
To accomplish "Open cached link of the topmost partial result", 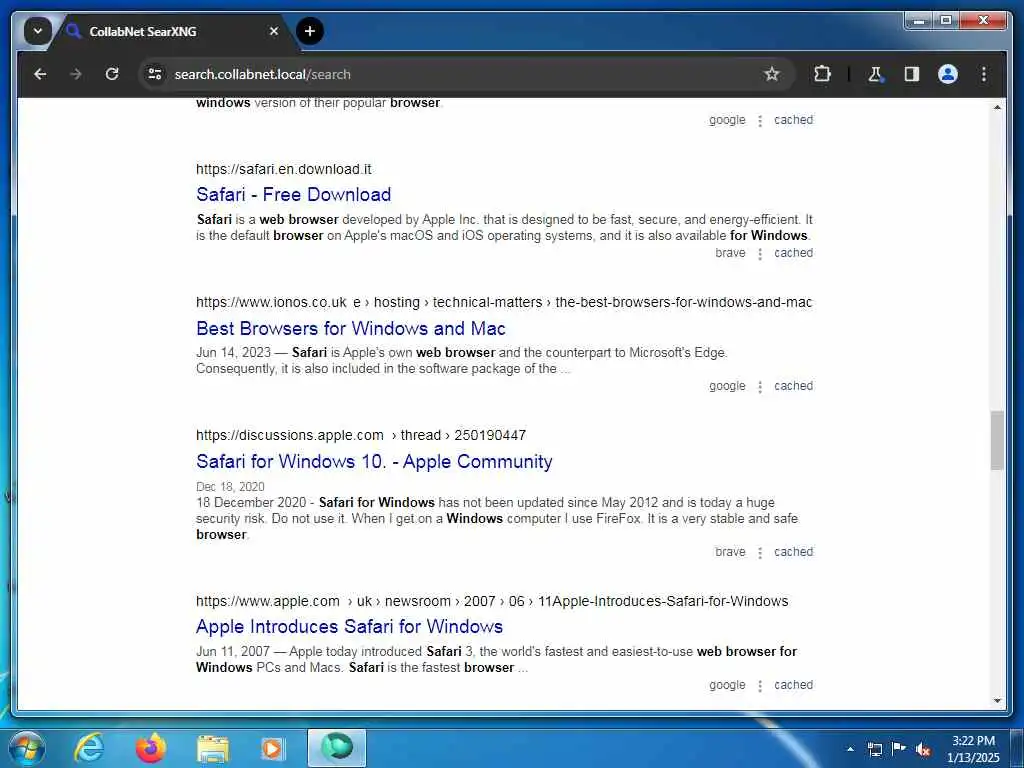I will tap(793, 120).
